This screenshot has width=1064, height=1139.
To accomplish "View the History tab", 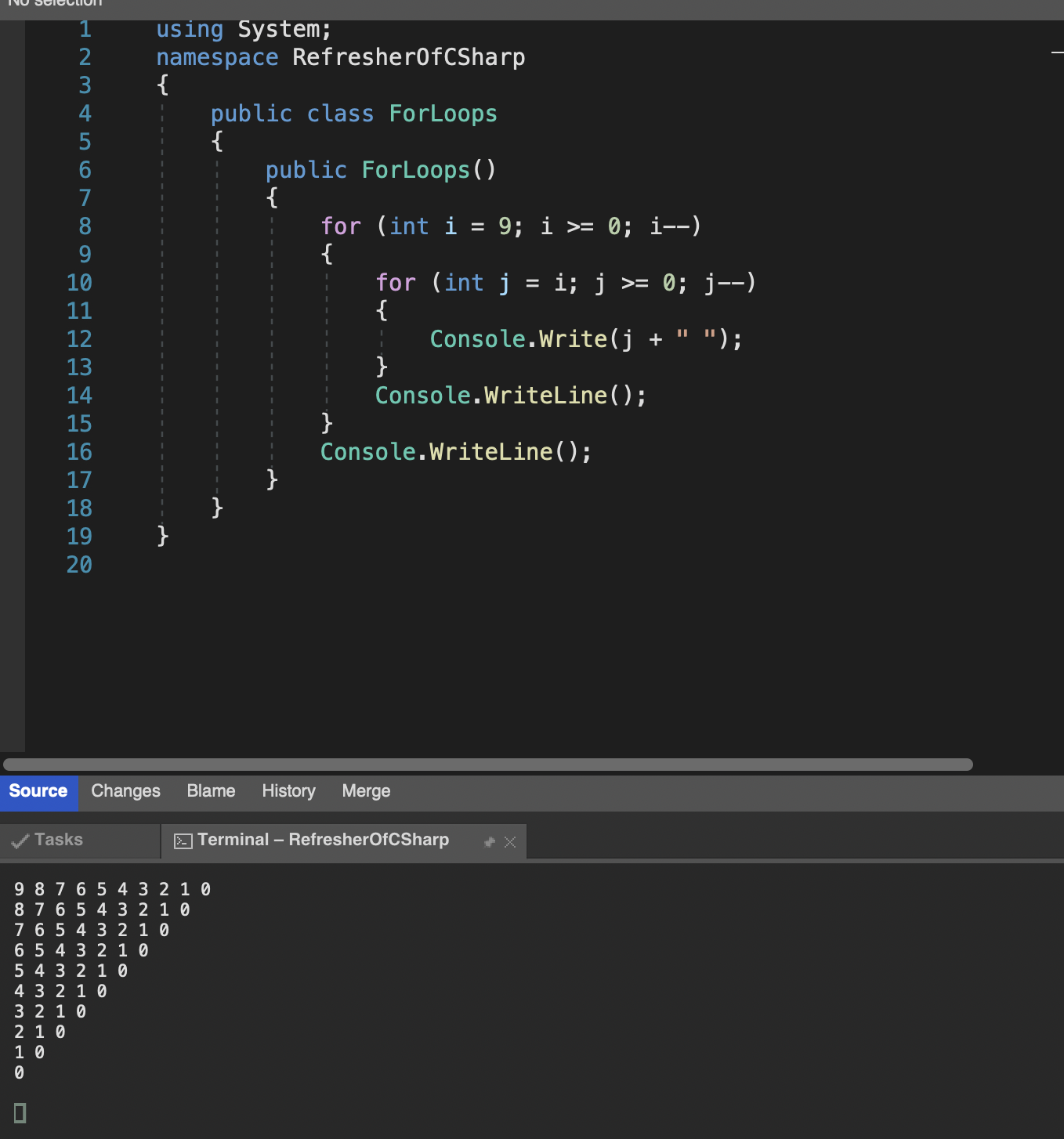I will pyautogui.click(x=288, y=791).
